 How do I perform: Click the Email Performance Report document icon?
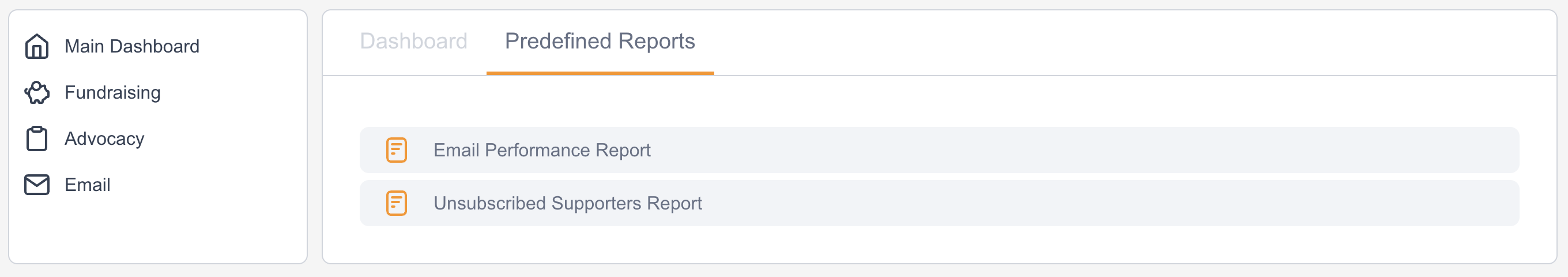396,151
